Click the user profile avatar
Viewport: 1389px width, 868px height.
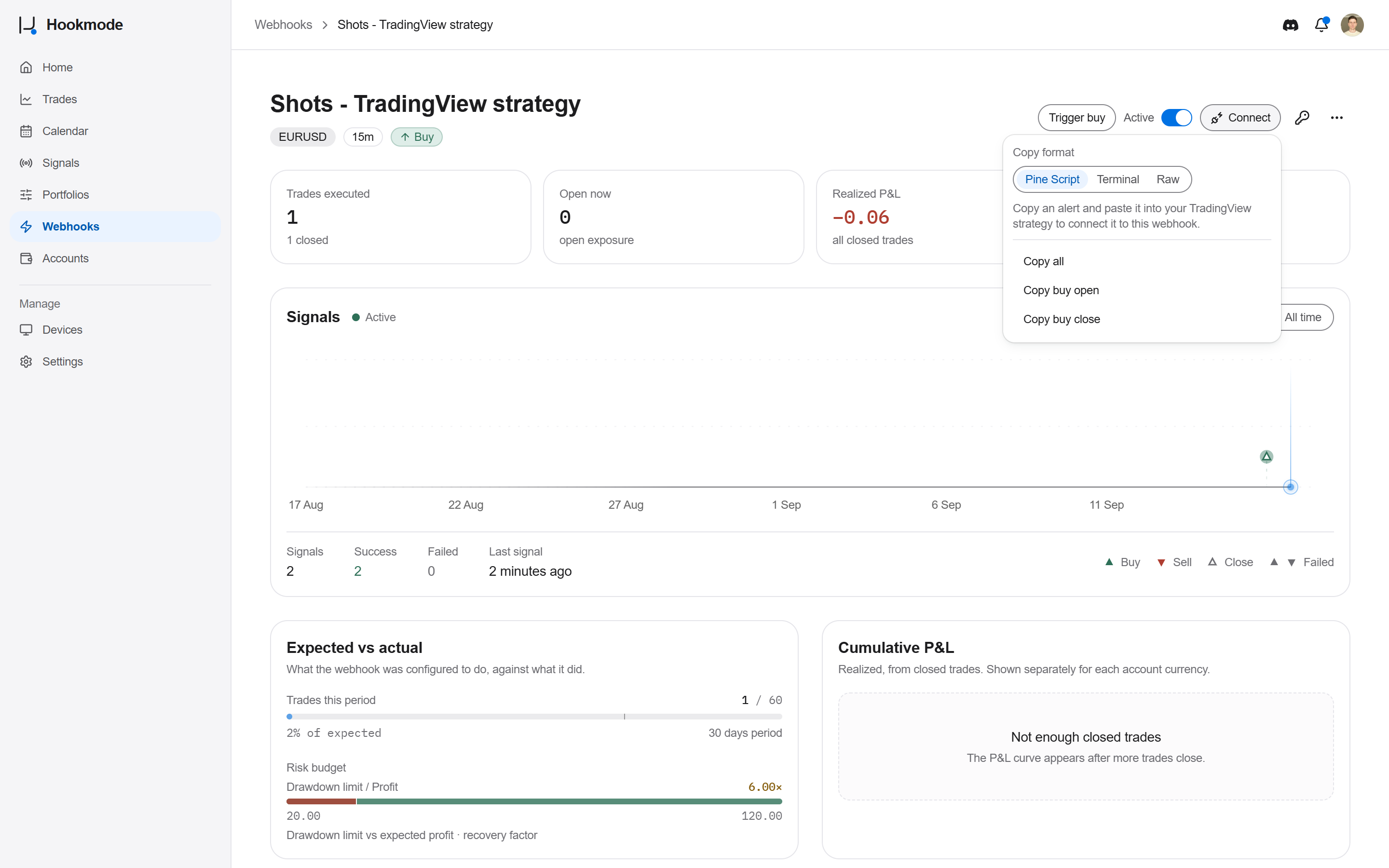pos(1352,25)
